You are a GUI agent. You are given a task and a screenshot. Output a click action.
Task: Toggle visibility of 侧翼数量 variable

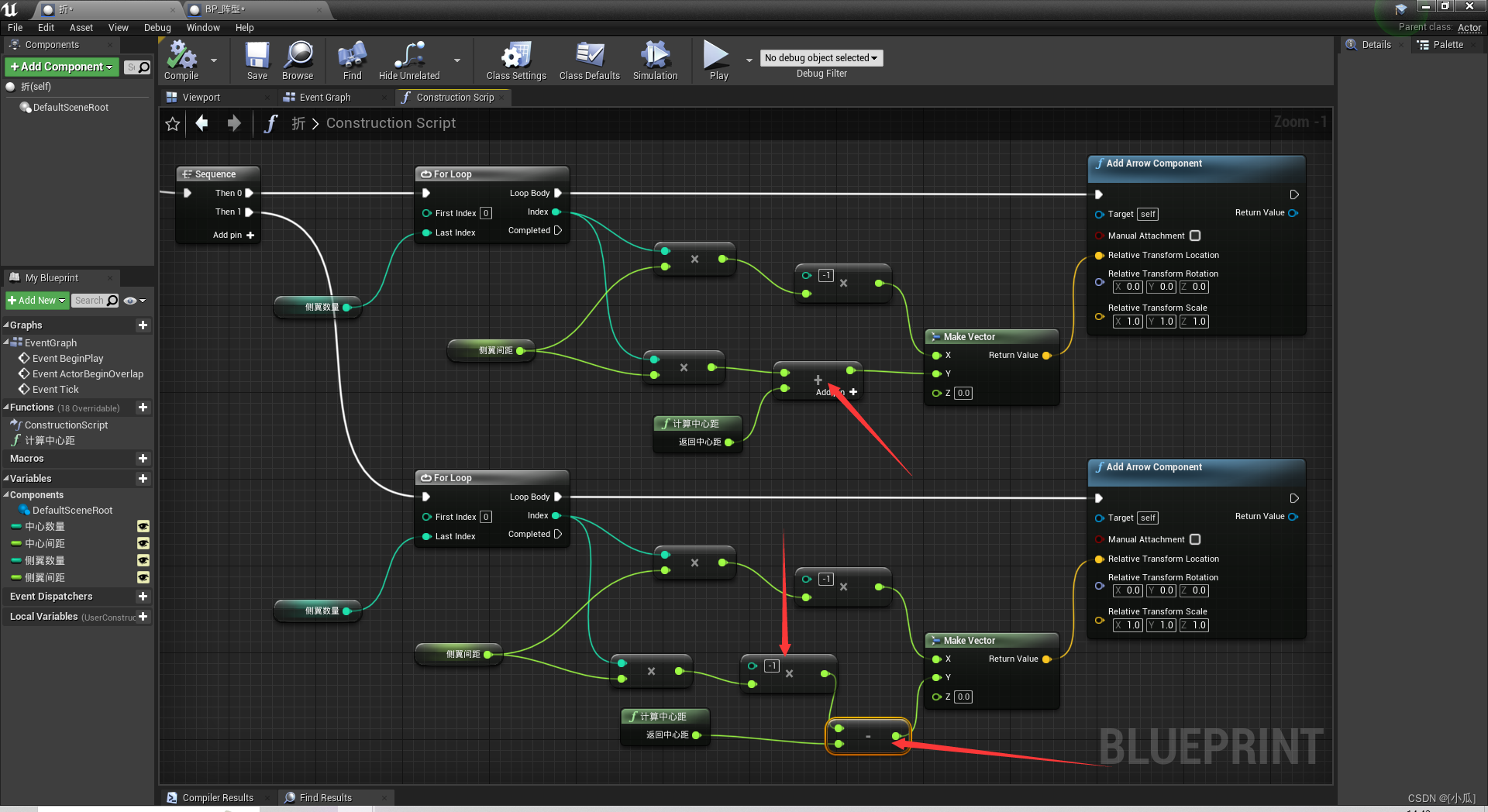143,561
